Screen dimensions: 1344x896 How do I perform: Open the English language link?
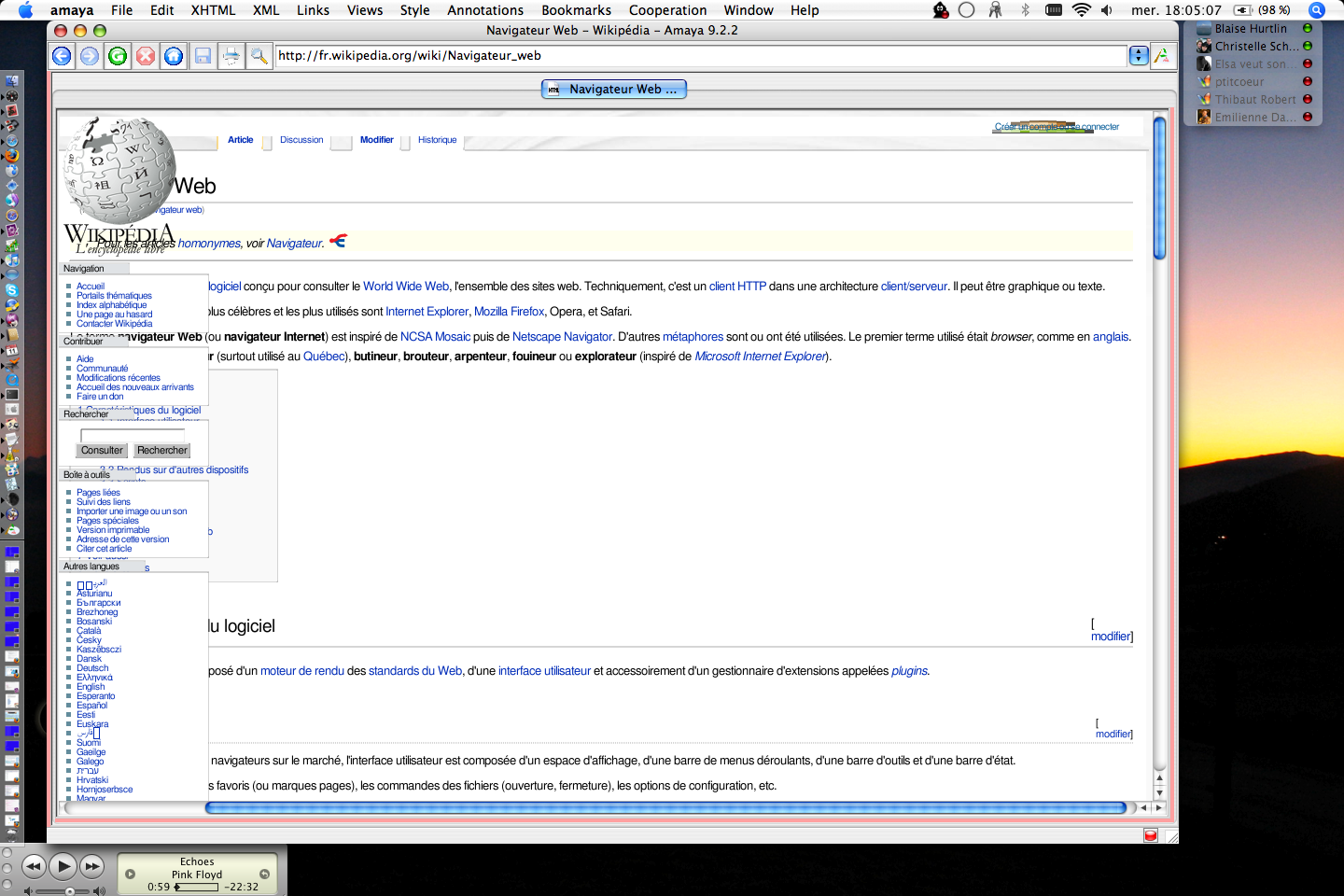pos(91,687)
